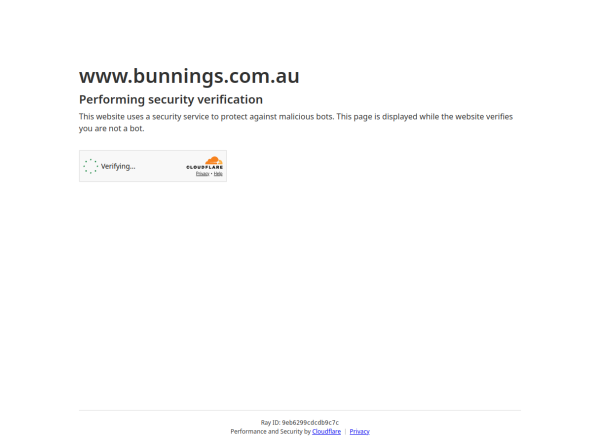Click the www.bunnings.com.au heading
This screenshot has height=444, width=600.
click(x=189, y=76)
